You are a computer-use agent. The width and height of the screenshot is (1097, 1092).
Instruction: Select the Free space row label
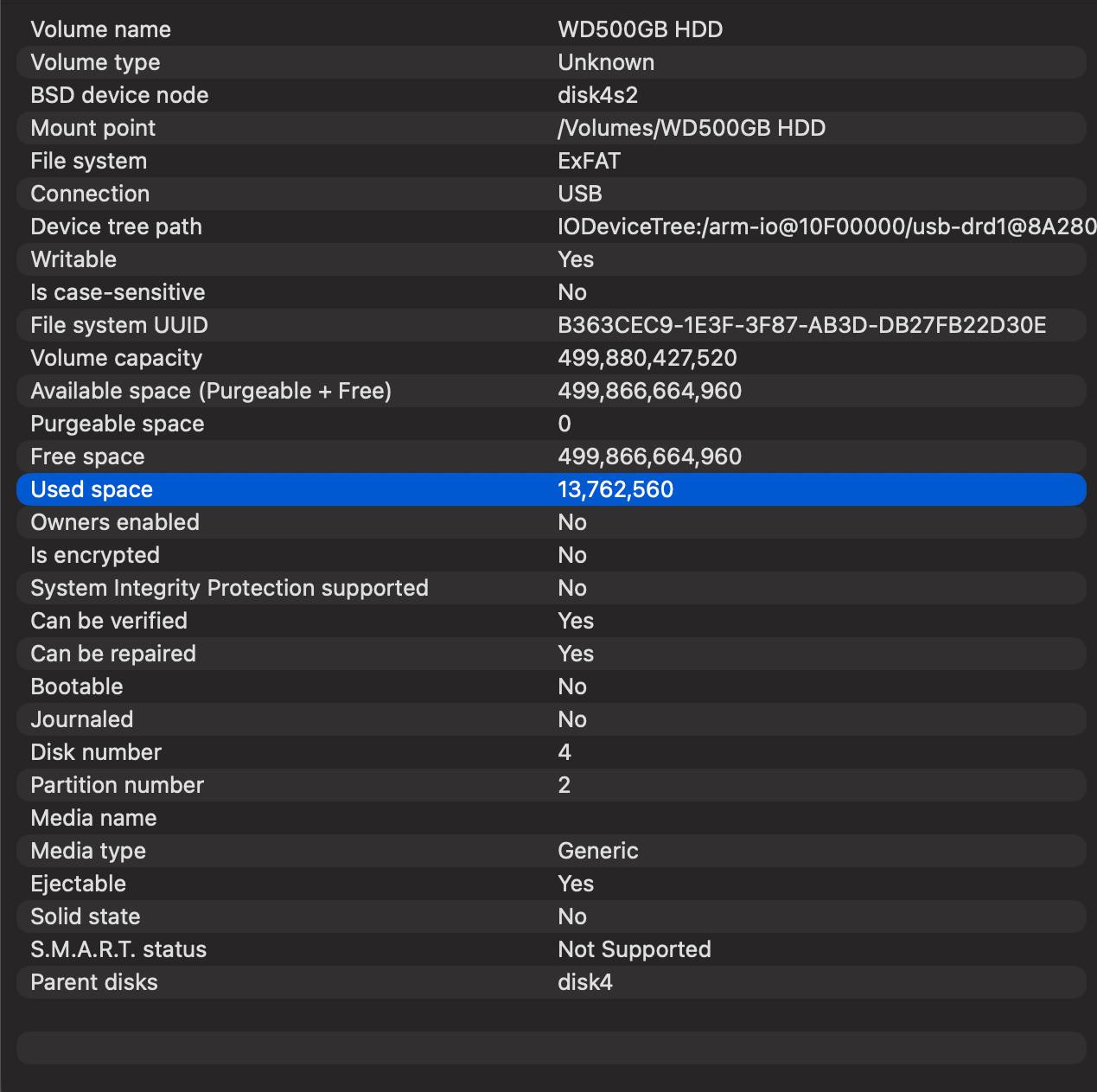[x=87, y=457]
